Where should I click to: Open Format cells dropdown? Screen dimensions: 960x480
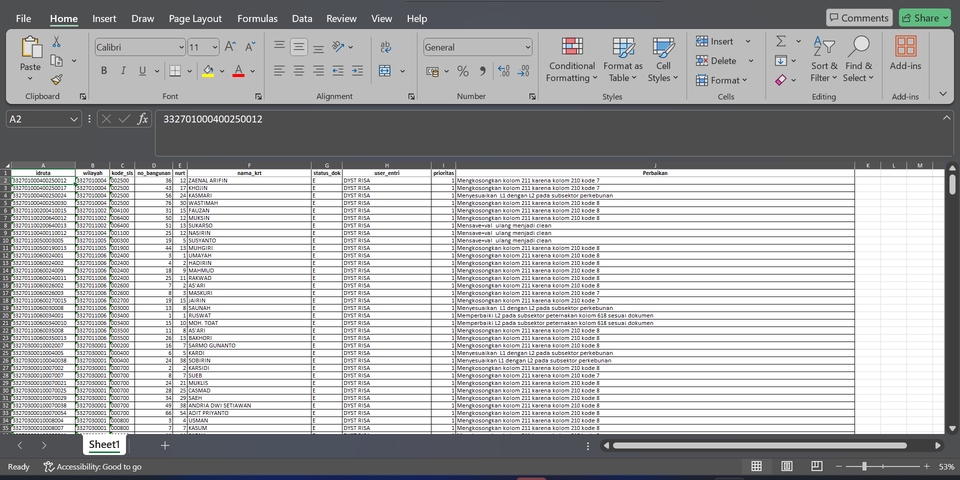pyautogui.click(x=721, y=80)
